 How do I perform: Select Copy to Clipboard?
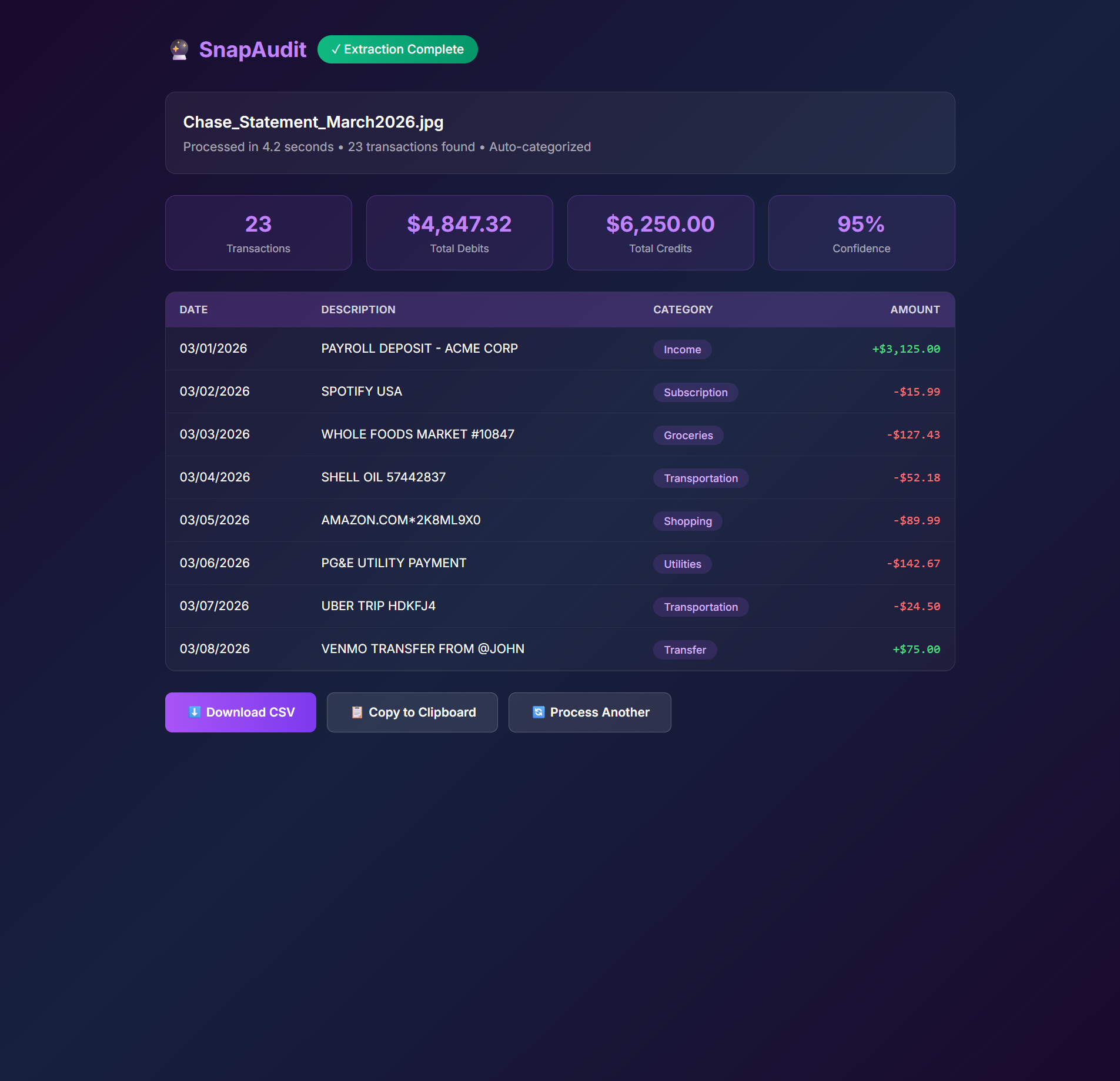(412, 712)
